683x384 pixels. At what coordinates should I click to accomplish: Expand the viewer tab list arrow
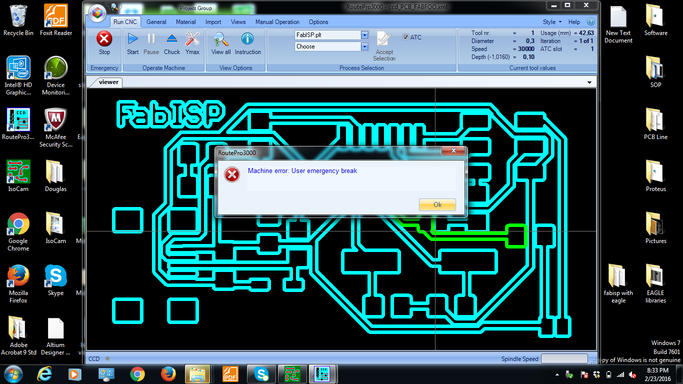[x=589, y=82]
